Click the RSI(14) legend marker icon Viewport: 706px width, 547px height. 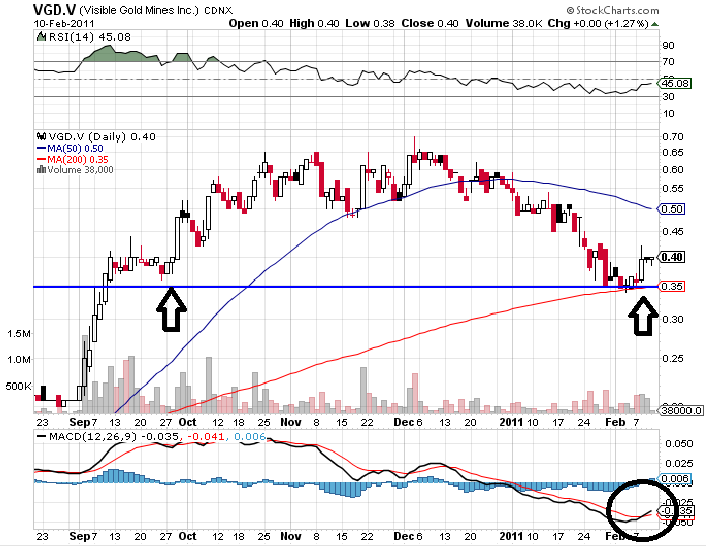pos(39,36)
